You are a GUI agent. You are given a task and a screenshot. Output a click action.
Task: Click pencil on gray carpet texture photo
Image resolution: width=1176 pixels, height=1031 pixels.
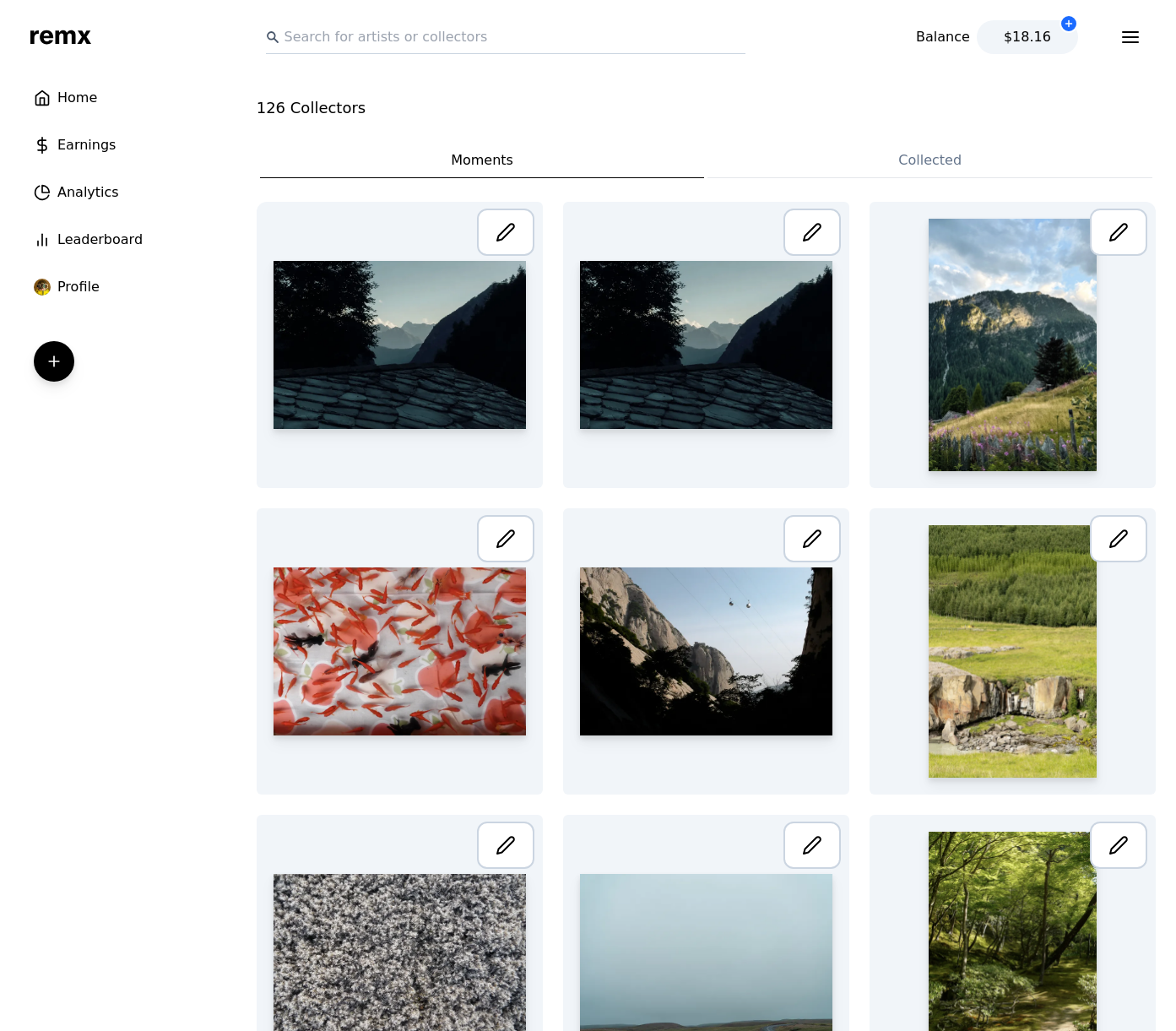pos(505,845)
